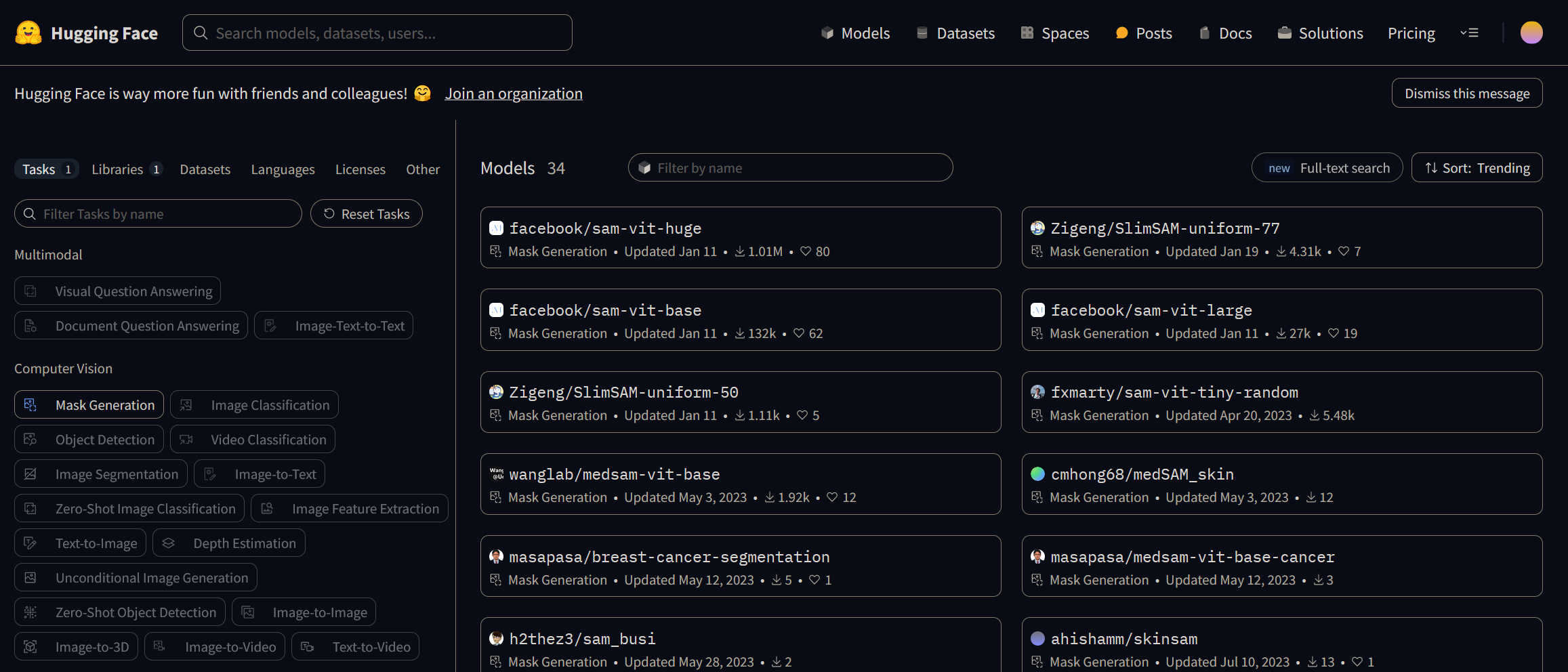Switch to the Libraries filter tab
The height and width of the screenshot is (672, 1568).
(127, 169)
